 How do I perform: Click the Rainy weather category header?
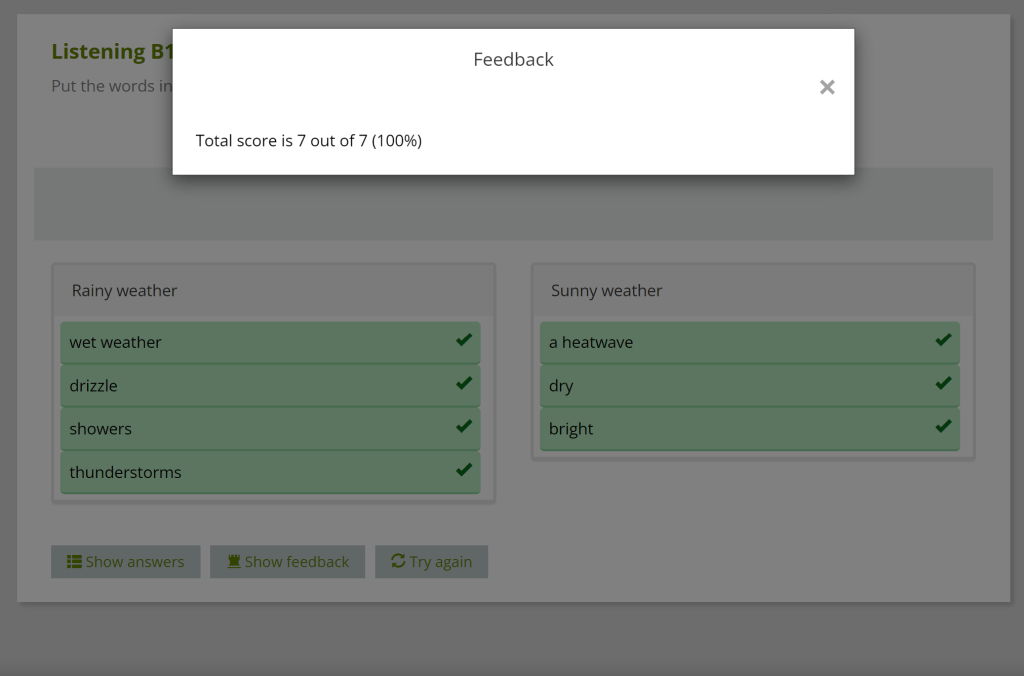pos(125,291)
